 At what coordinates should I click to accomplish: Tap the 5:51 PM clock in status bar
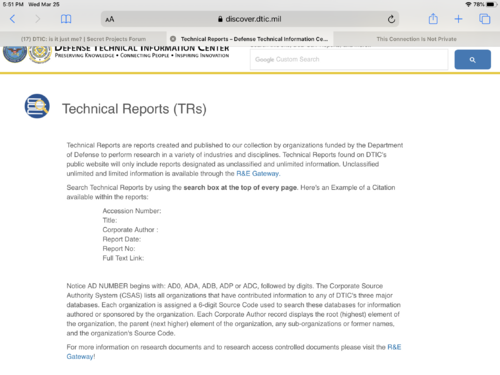pos(13,4)
